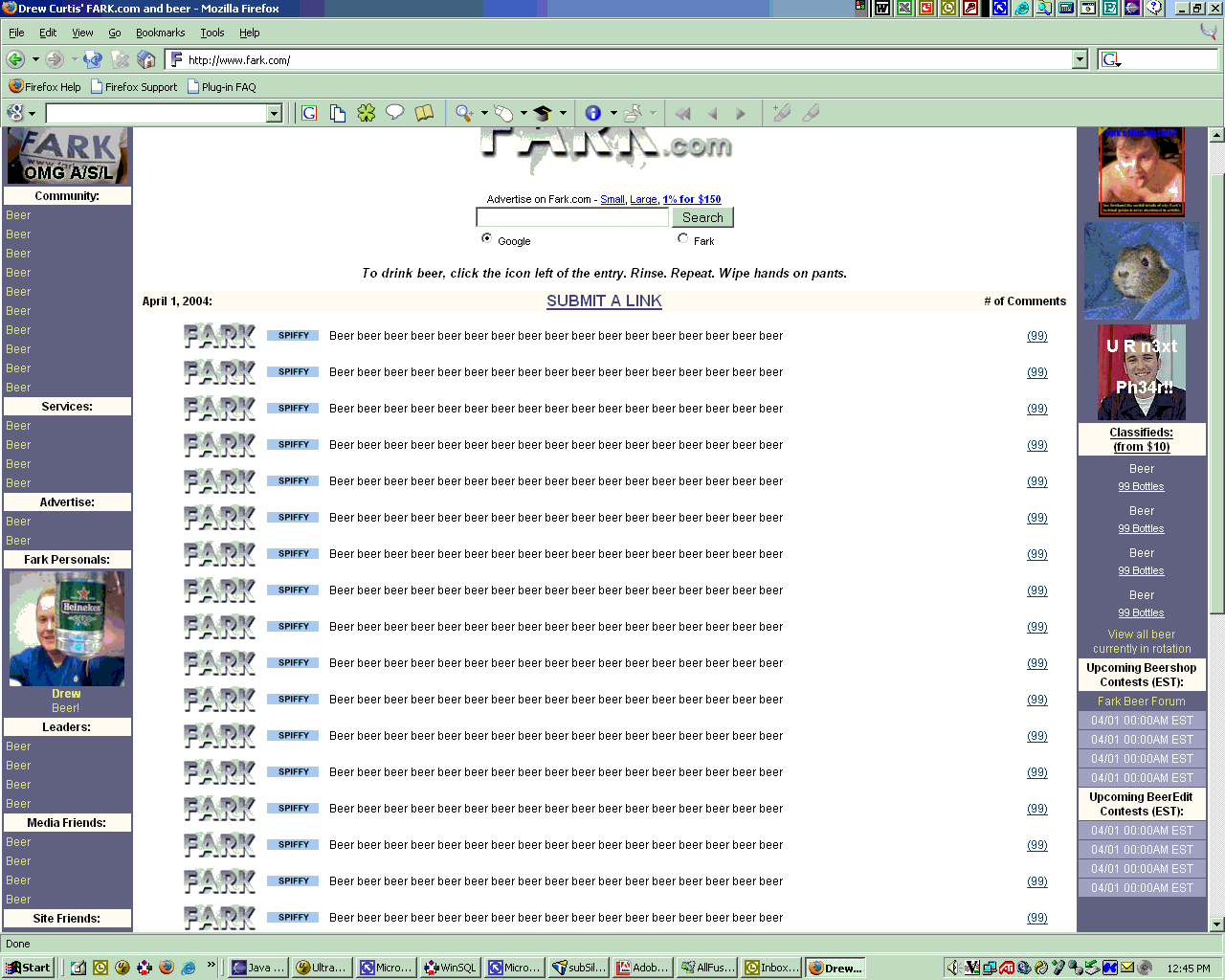Click the Fark Search button
Screen dimensions: 1225x980
point(702,217)
